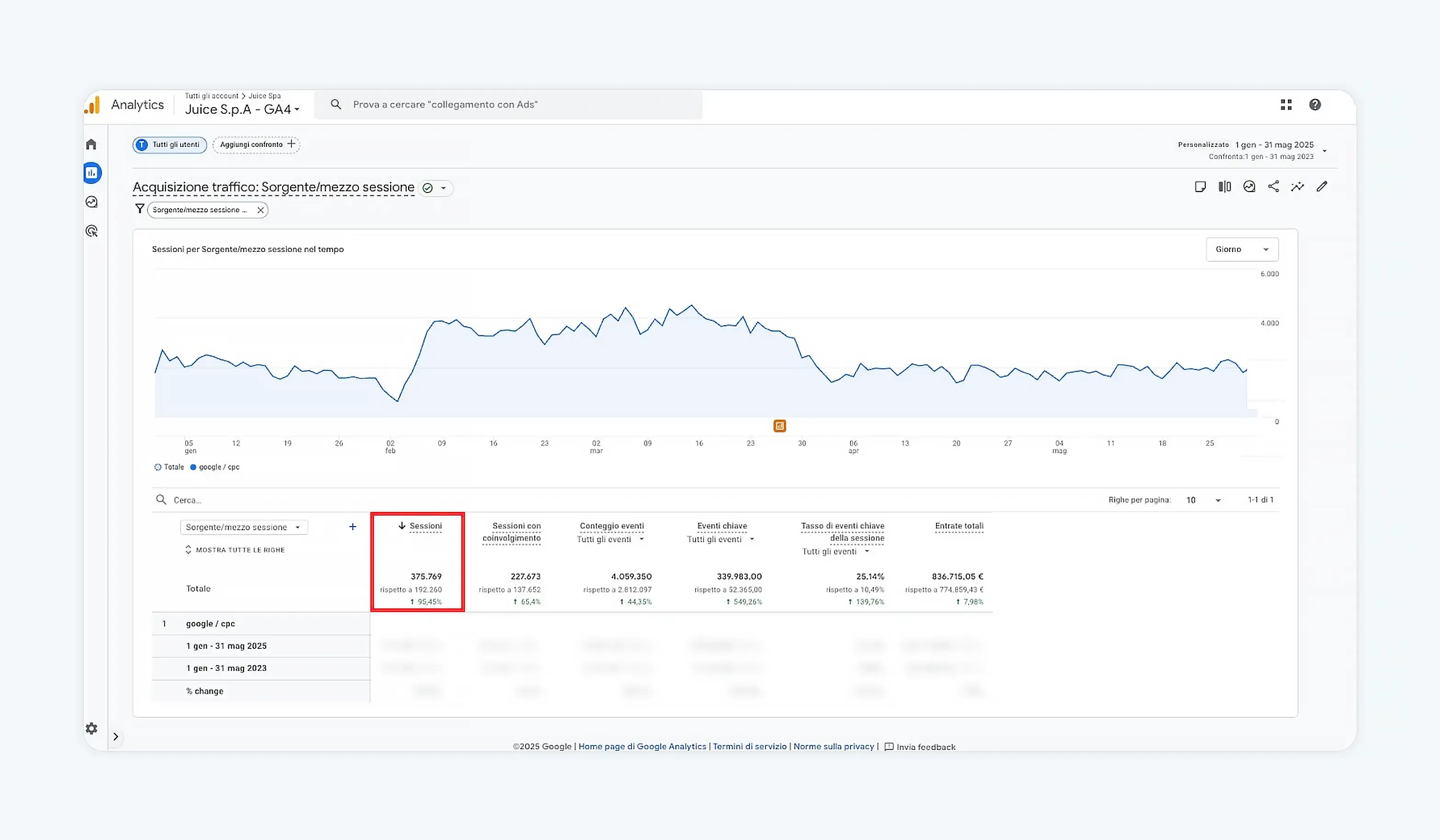Open the Google apps grid icon
Image resolution: width=1440 pixels, height=840 pixels.
click(x=1286, y=105)
